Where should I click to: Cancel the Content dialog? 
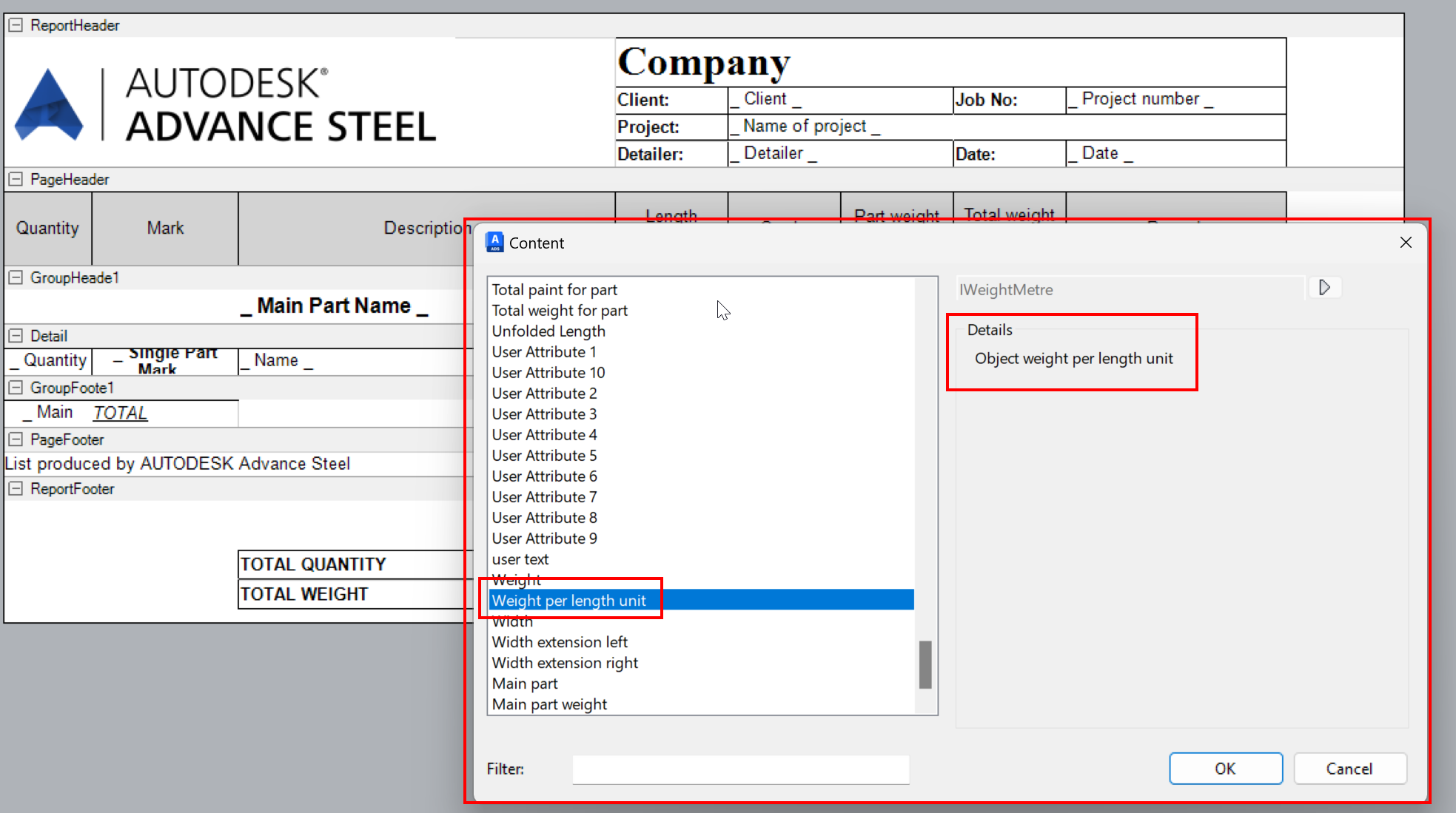click(x=1349, y=769)
